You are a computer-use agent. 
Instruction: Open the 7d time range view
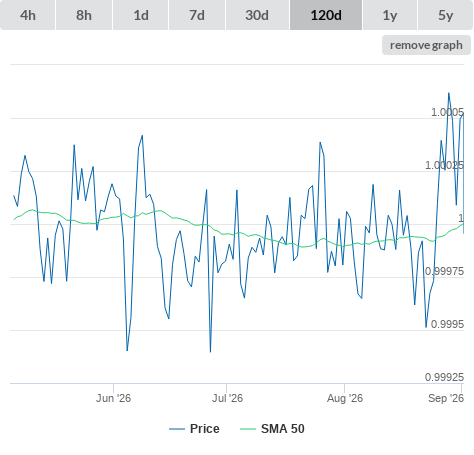pos(197,15)
